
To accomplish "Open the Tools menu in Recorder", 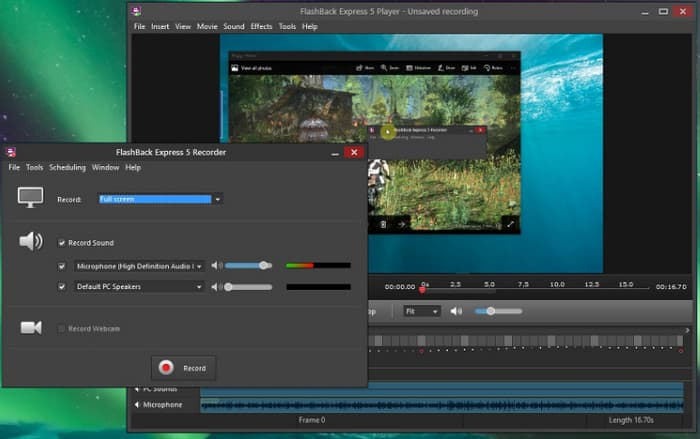I will click(x=34, y=168).
